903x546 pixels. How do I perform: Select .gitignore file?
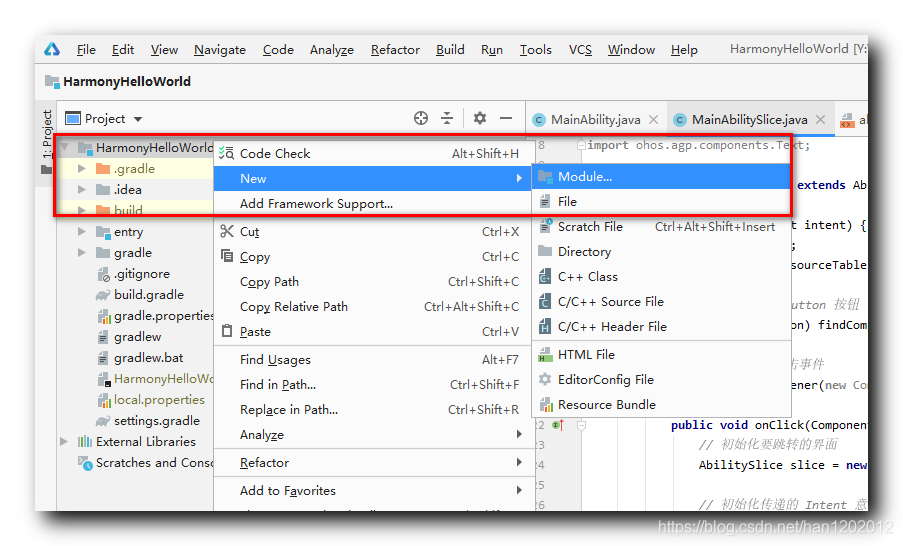(x=142, y=274)
